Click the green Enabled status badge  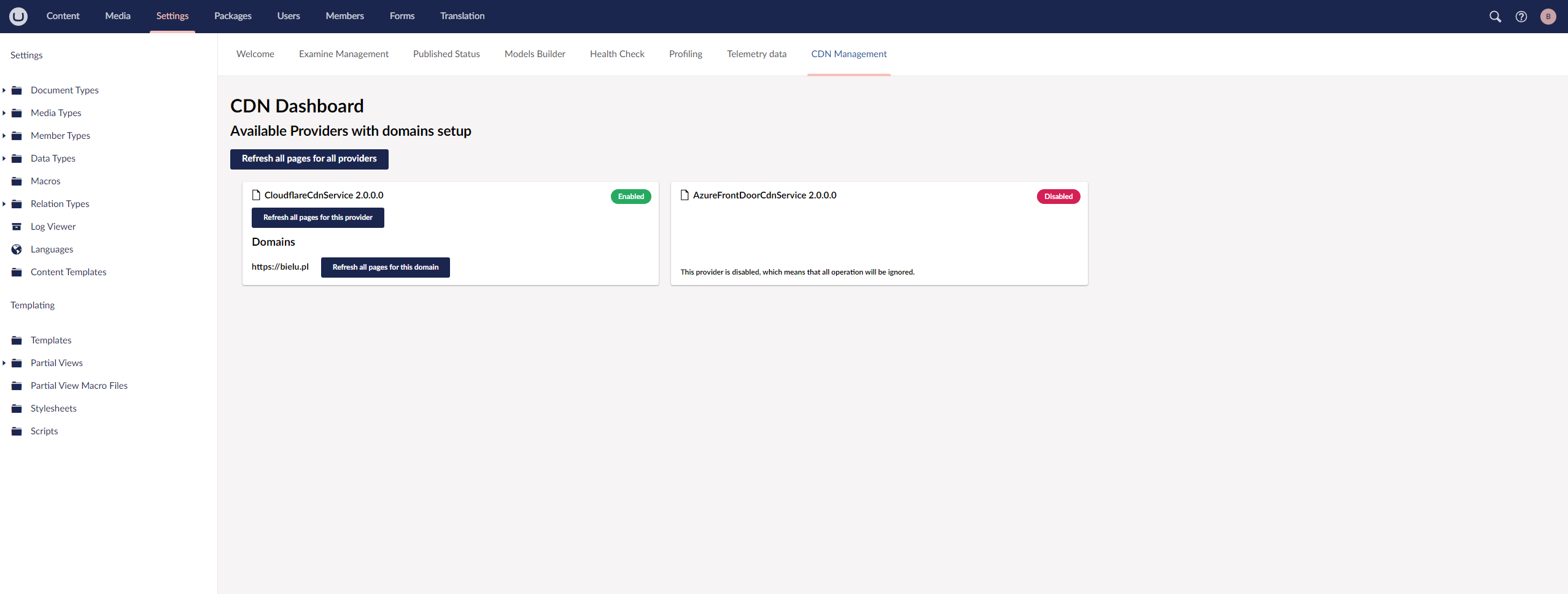point(631,197)
